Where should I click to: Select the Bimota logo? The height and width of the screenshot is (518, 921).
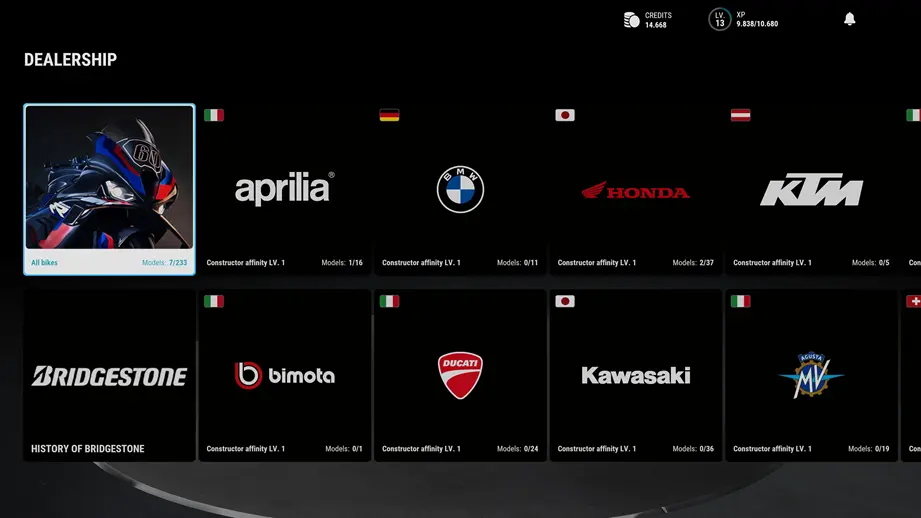click(285, 375)
